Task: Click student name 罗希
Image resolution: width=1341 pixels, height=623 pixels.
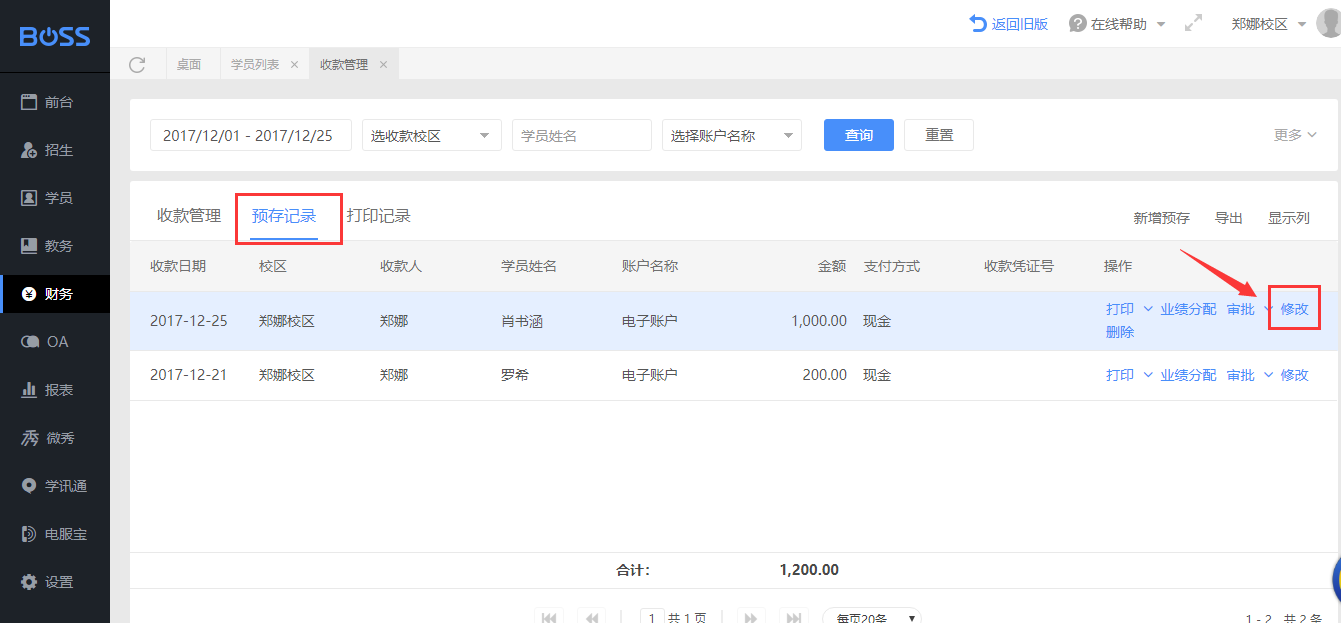Action: pyautogui.click(x=515, y=375)
